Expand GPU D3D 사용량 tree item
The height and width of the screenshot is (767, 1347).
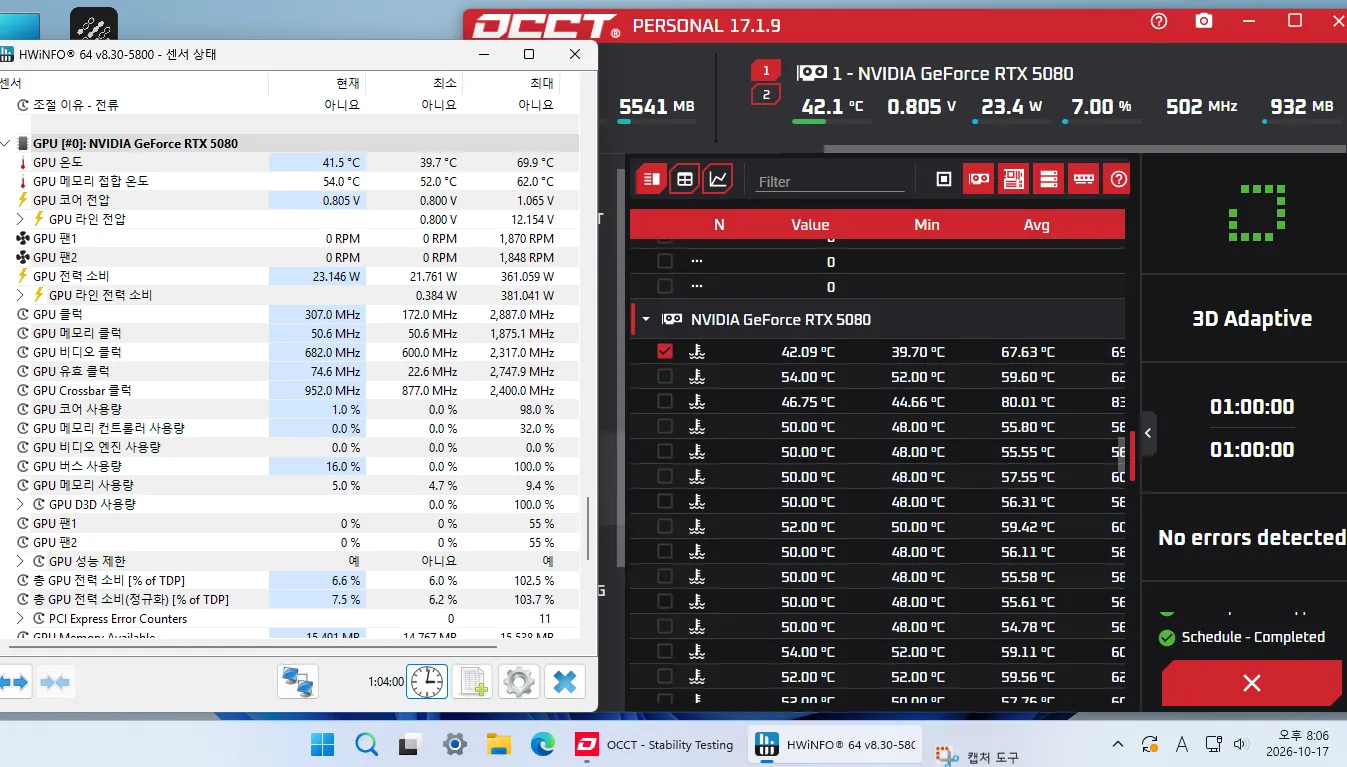(x=21, y=504)
